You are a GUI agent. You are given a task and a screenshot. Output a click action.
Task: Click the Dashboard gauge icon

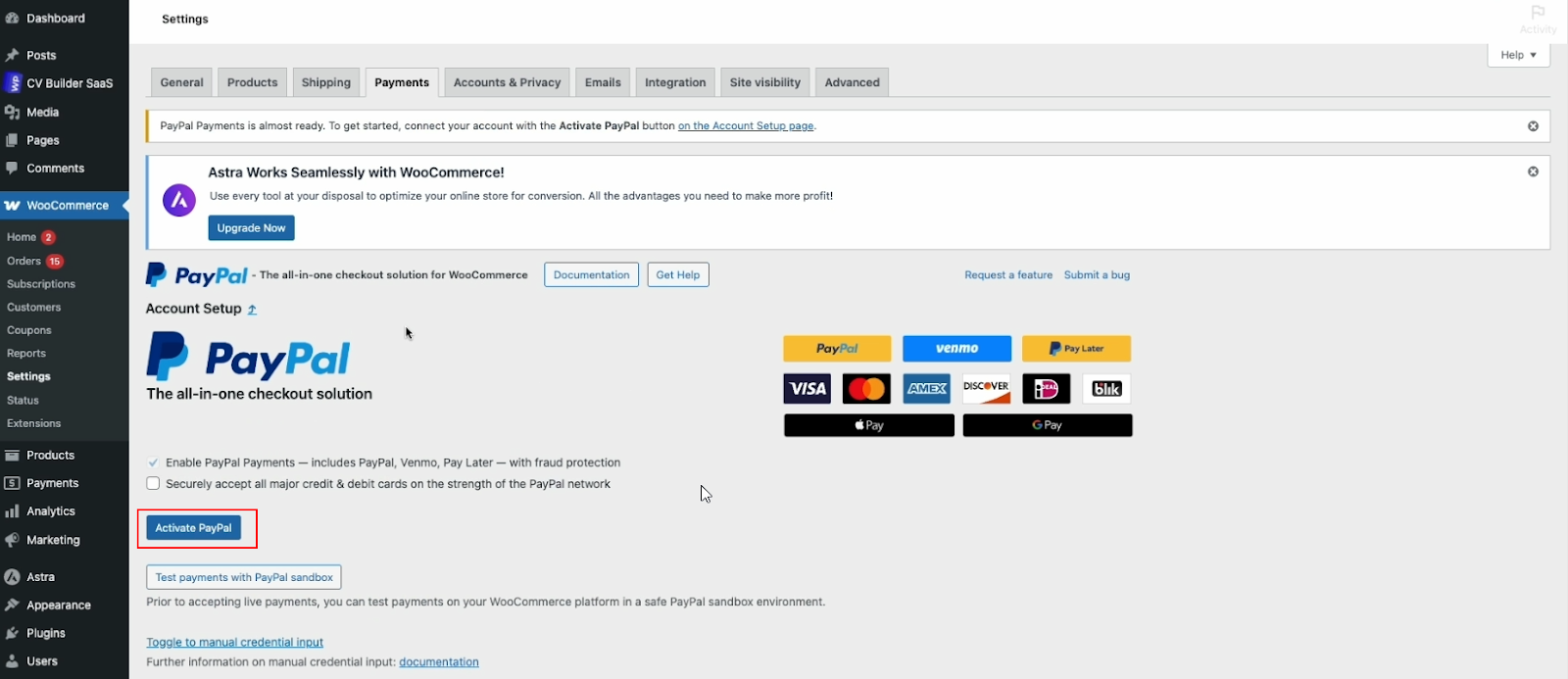[12, 18]
